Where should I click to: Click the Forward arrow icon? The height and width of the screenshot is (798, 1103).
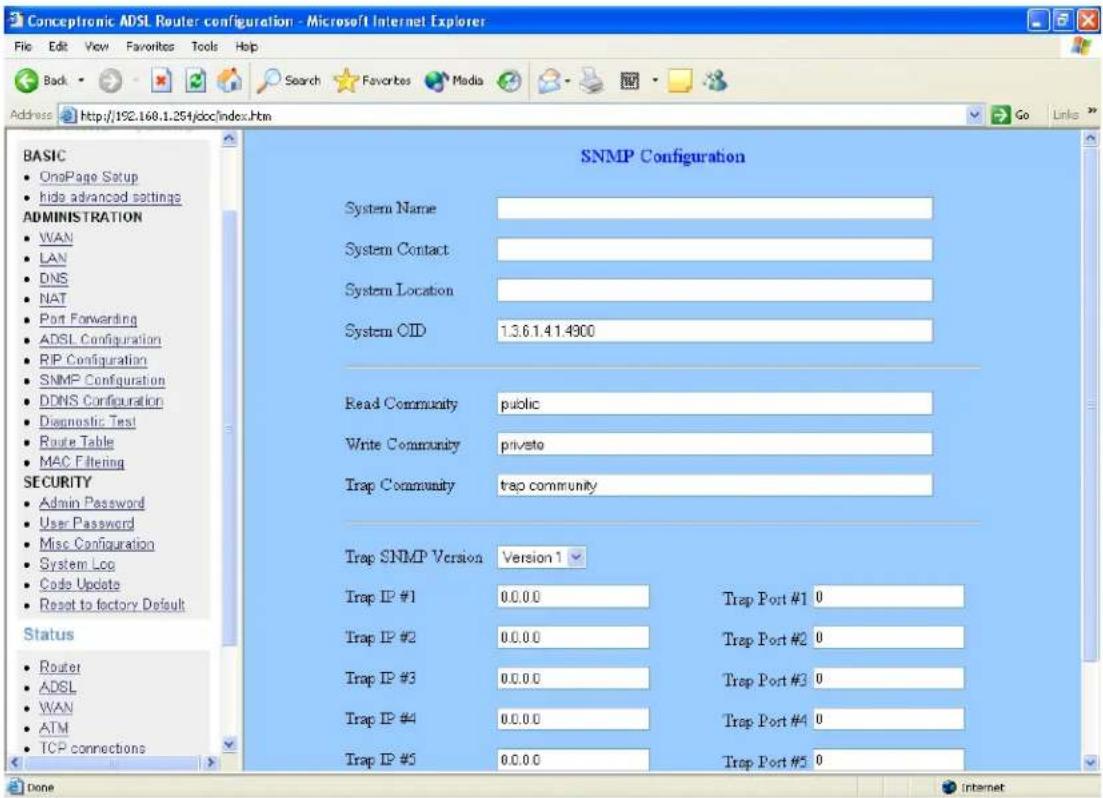[x=110, y=82]
